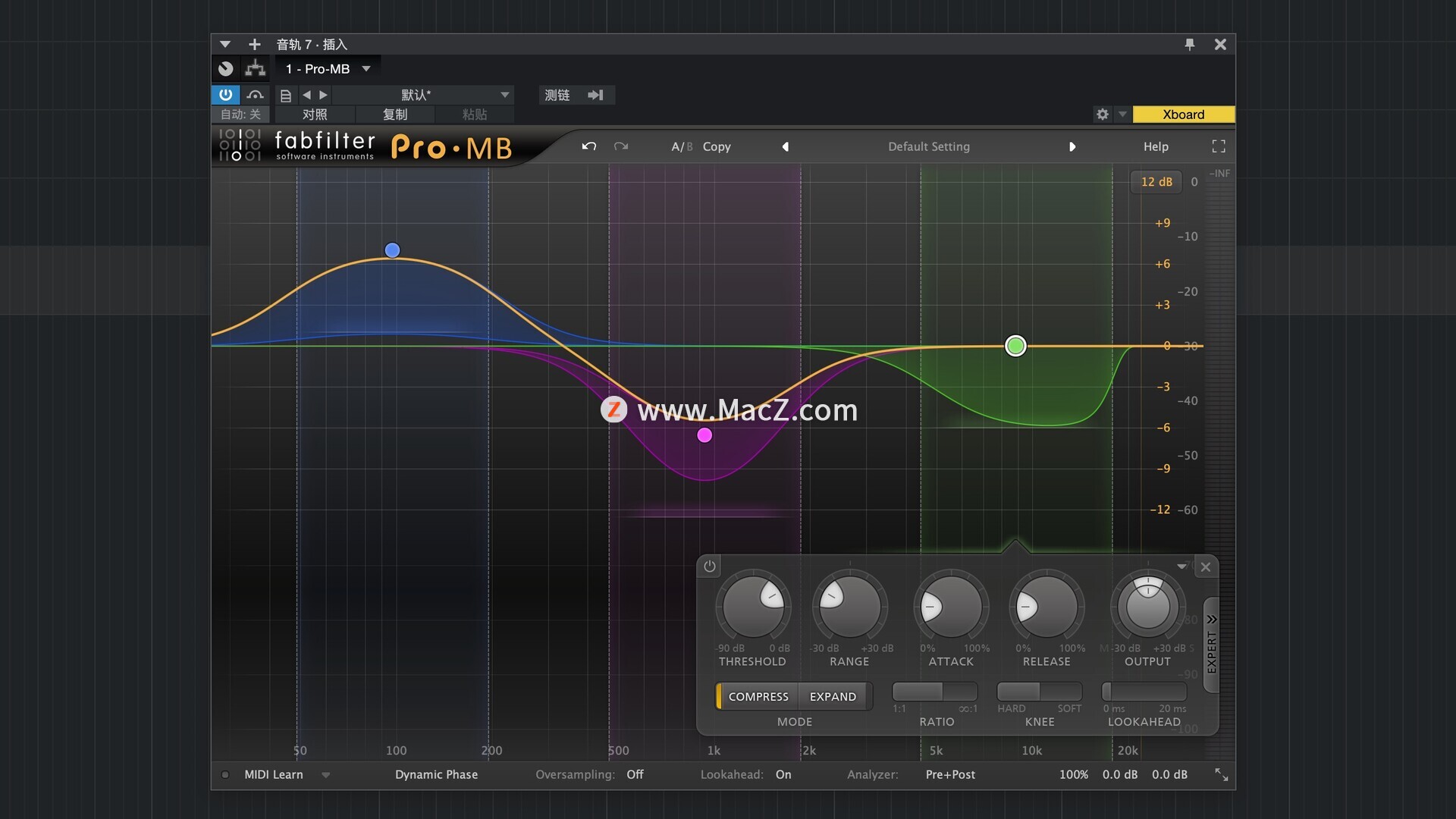
Task: Toggle the blue plugin bypass power button
Action: point(225,95)
